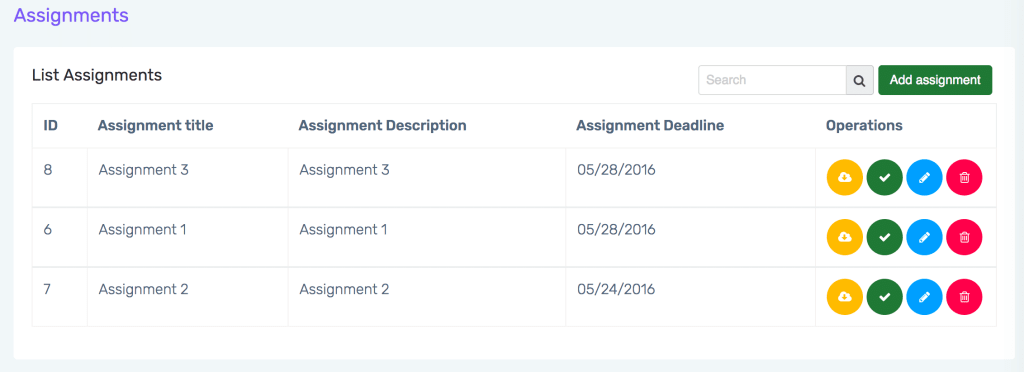
Task: Click the Add assignment button
Action: (x=935, y=80)
